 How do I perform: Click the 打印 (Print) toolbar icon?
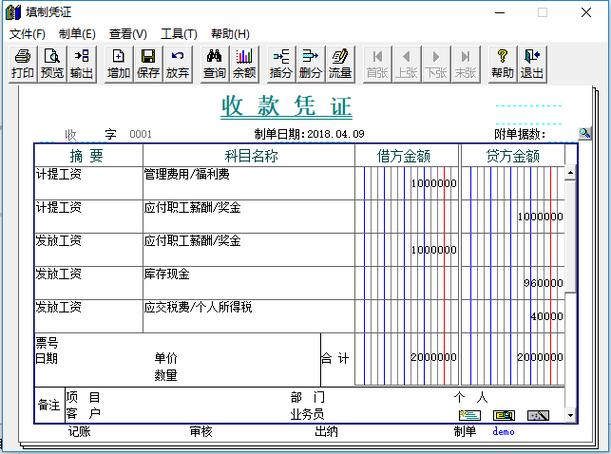pos(23,64)
